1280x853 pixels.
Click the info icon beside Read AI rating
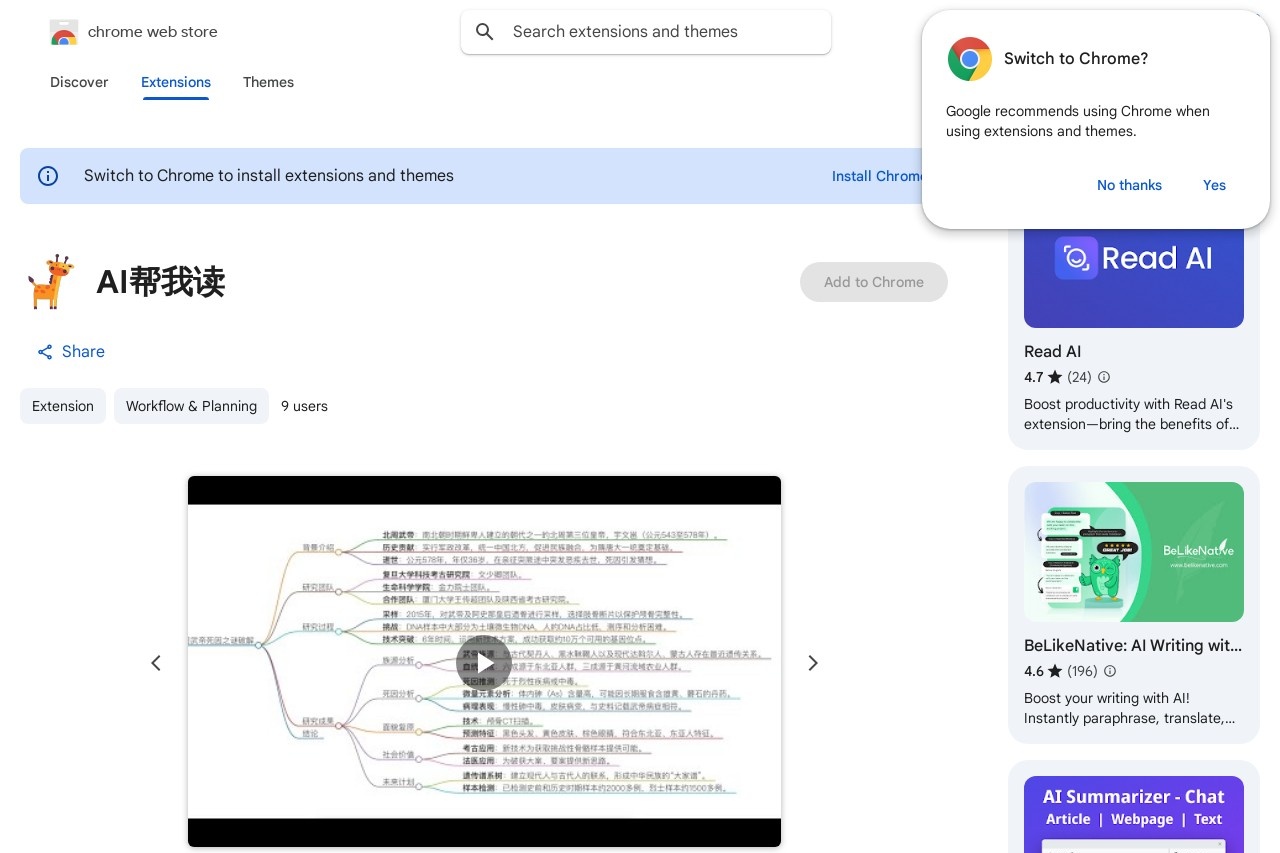coord(1104,377)
